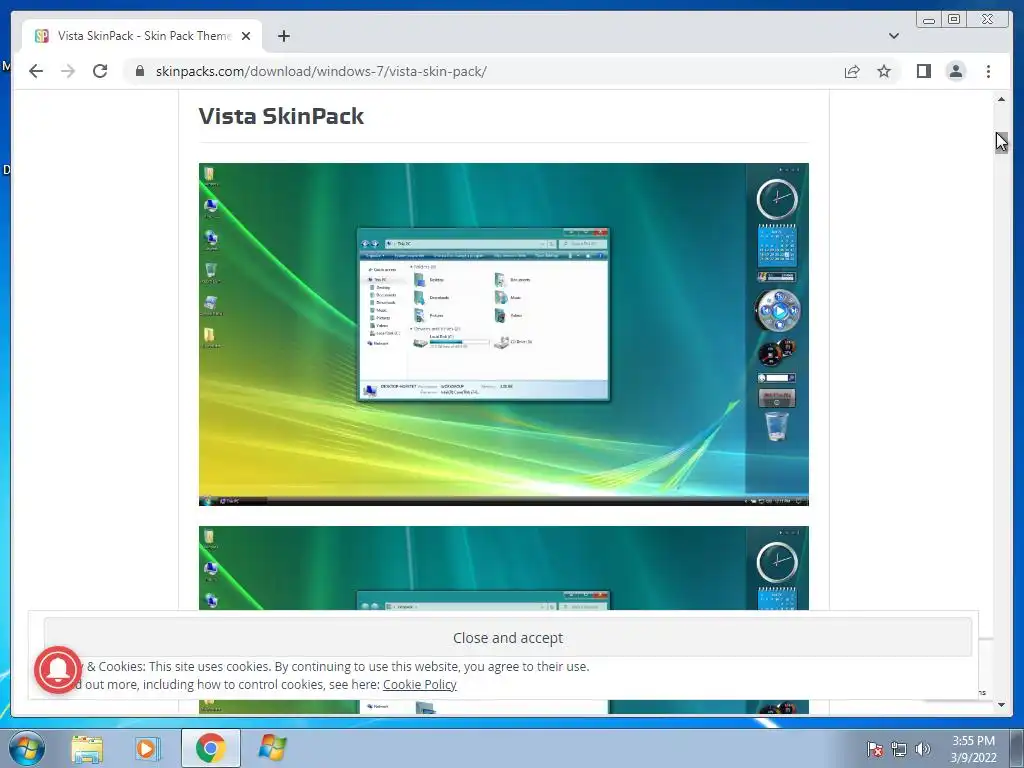Click the network tray icon

(899, 749)
